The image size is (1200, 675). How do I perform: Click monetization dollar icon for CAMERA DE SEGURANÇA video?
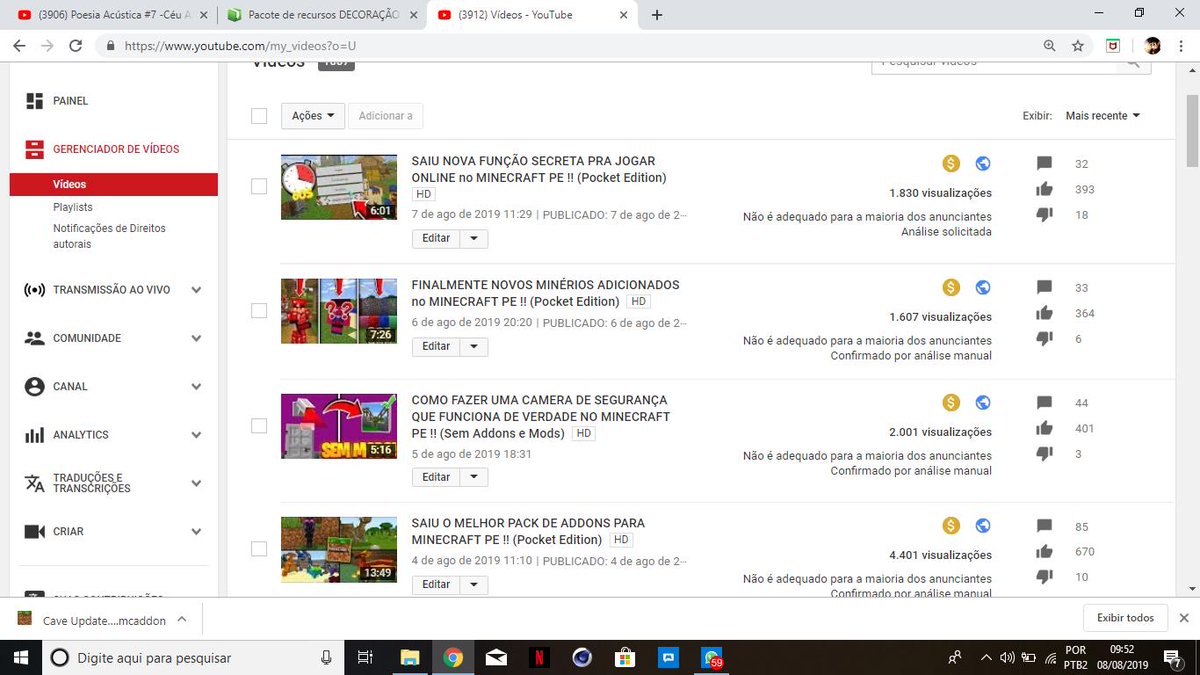coord(951,402)
